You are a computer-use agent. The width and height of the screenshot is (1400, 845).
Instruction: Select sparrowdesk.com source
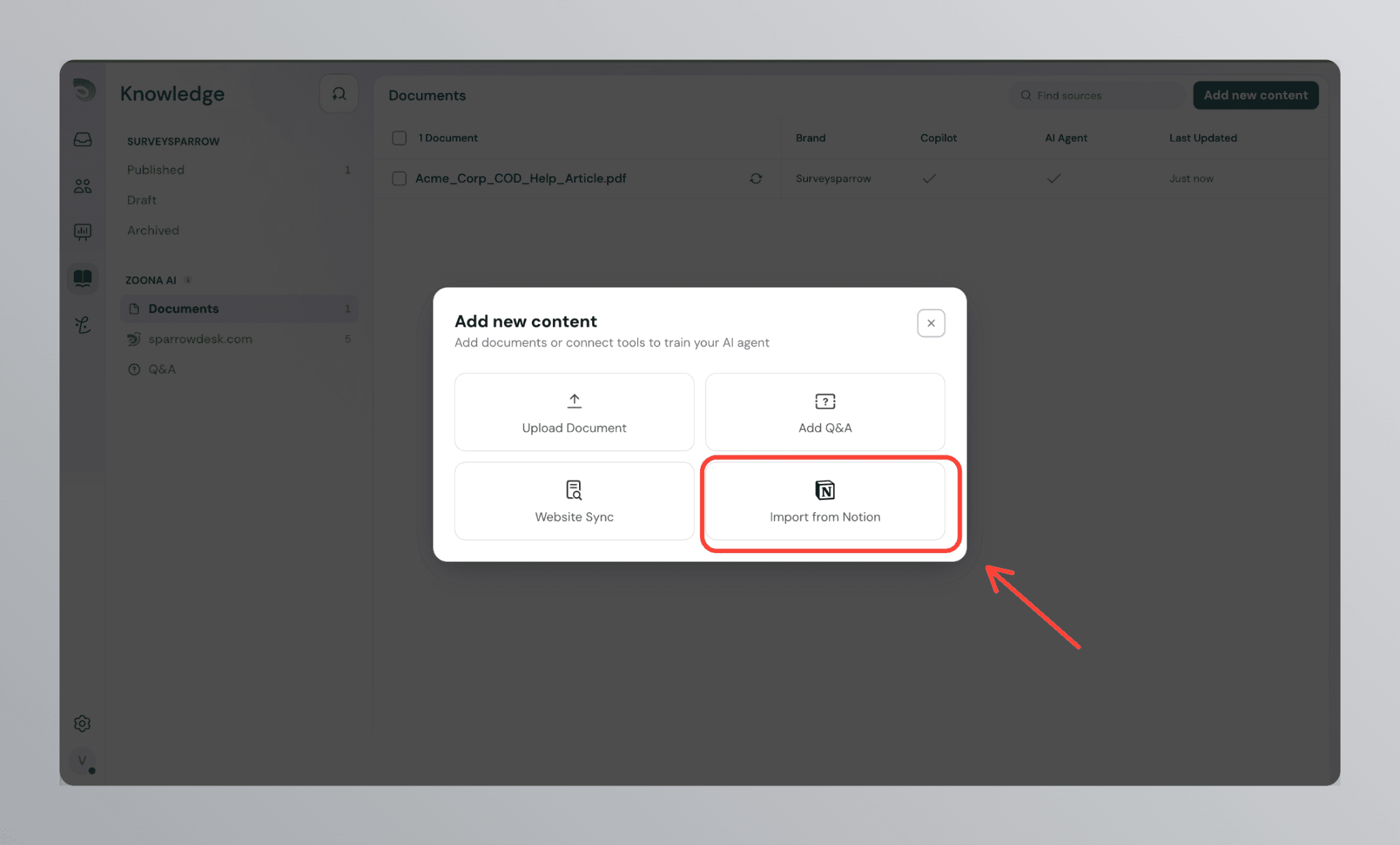239,339
